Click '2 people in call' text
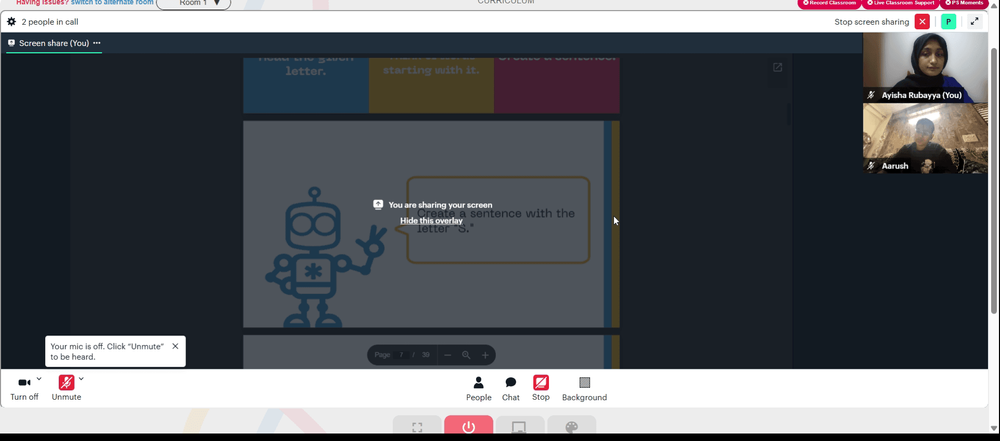 pos(50,22)
